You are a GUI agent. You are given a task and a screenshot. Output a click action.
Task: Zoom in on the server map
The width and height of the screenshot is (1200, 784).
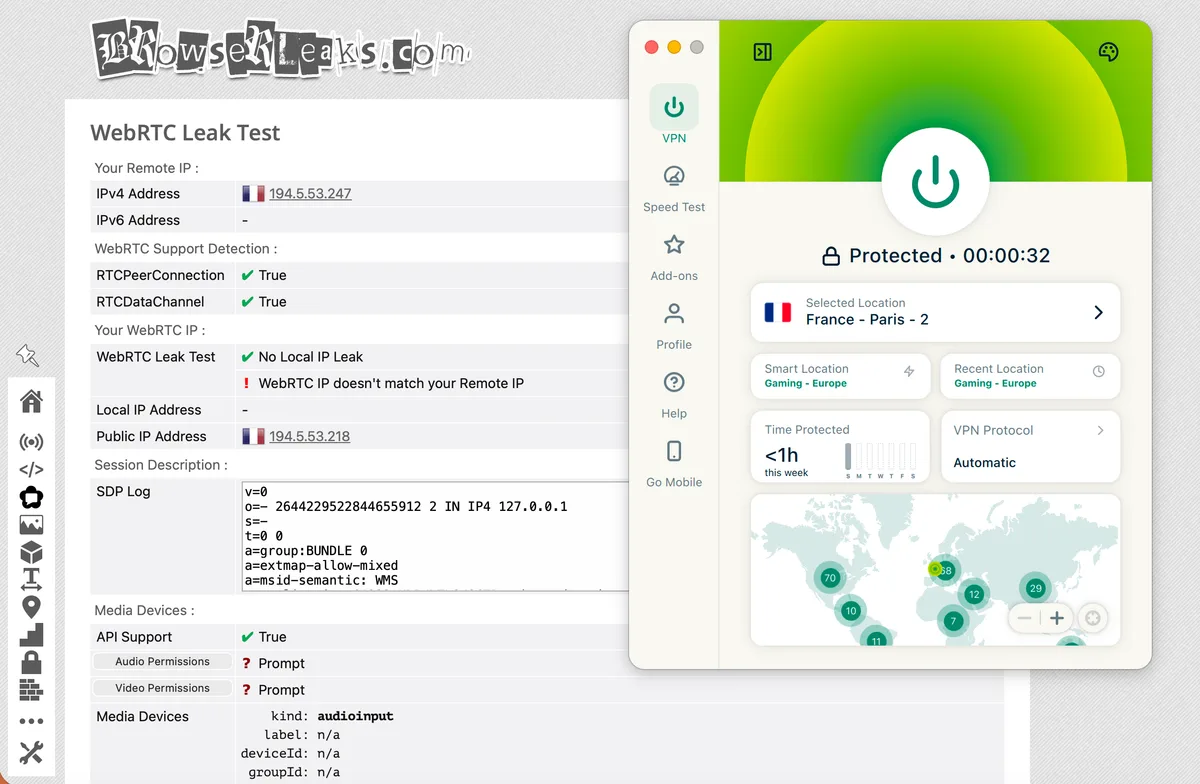tap(1056, 618)
